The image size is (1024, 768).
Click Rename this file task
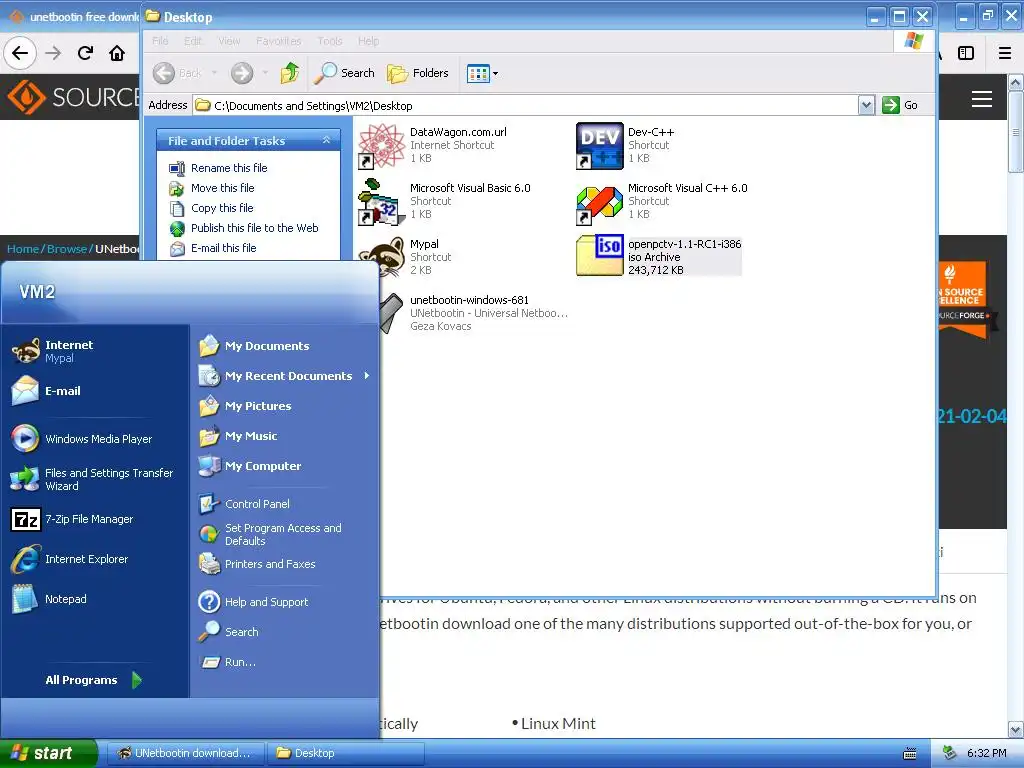[219, 168]
